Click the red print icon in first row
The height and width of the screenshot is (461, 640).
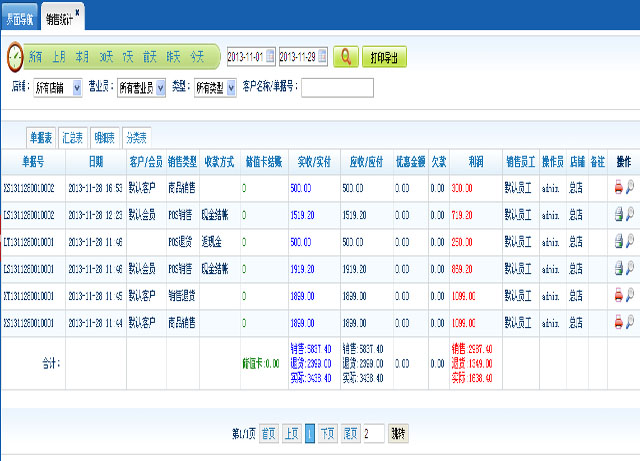(619, 186)
